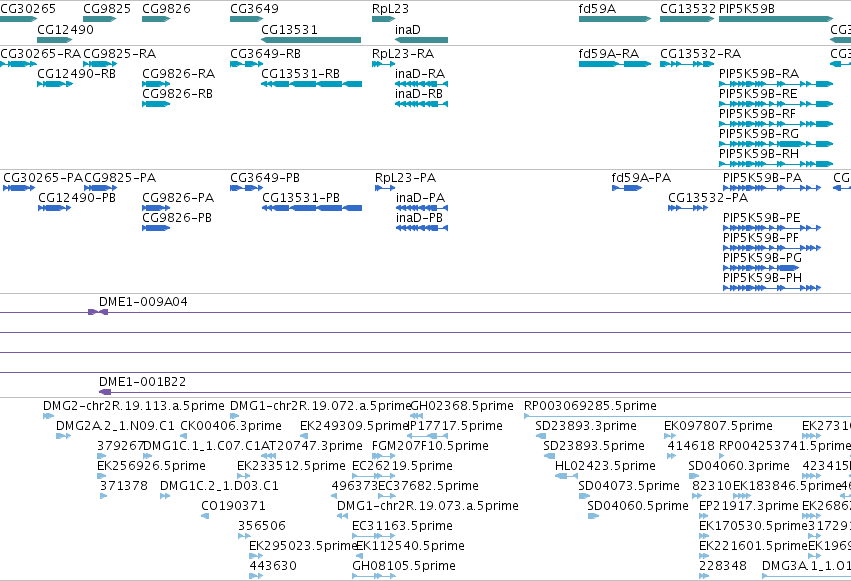Select the 356506 EST label
Screen dimensions: 851x581
click(262, 526)
